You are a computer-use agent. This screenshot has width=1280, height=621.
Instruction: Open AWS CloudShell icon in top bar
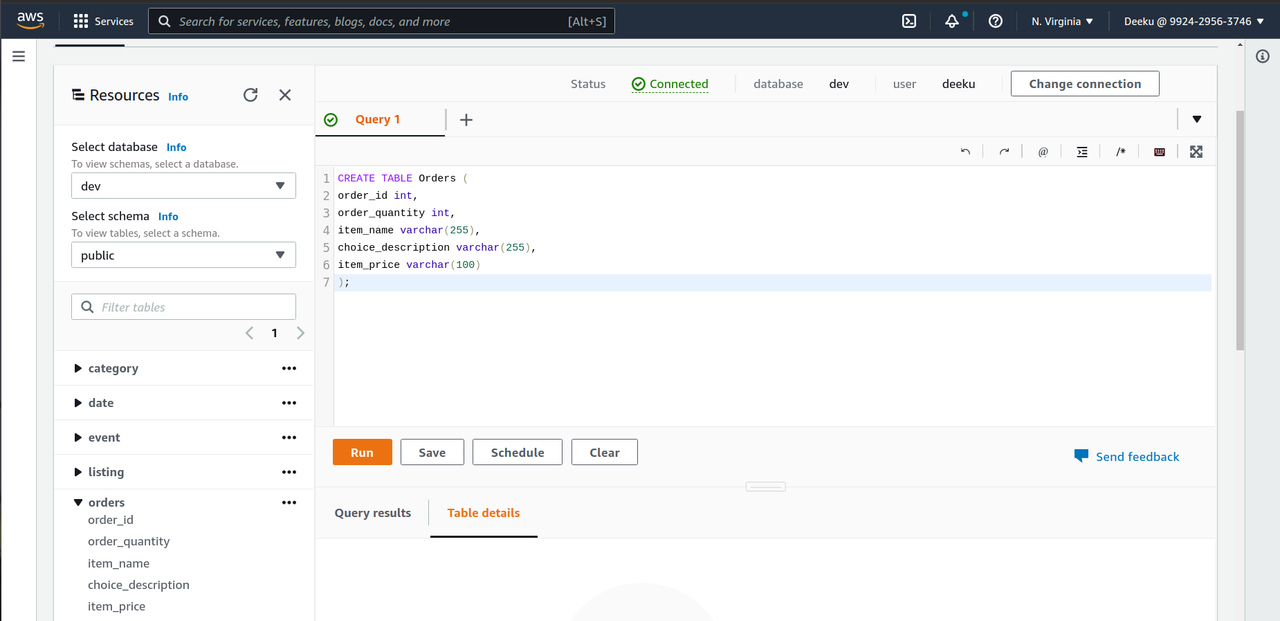pyautogui.click(x=909, y=21)
